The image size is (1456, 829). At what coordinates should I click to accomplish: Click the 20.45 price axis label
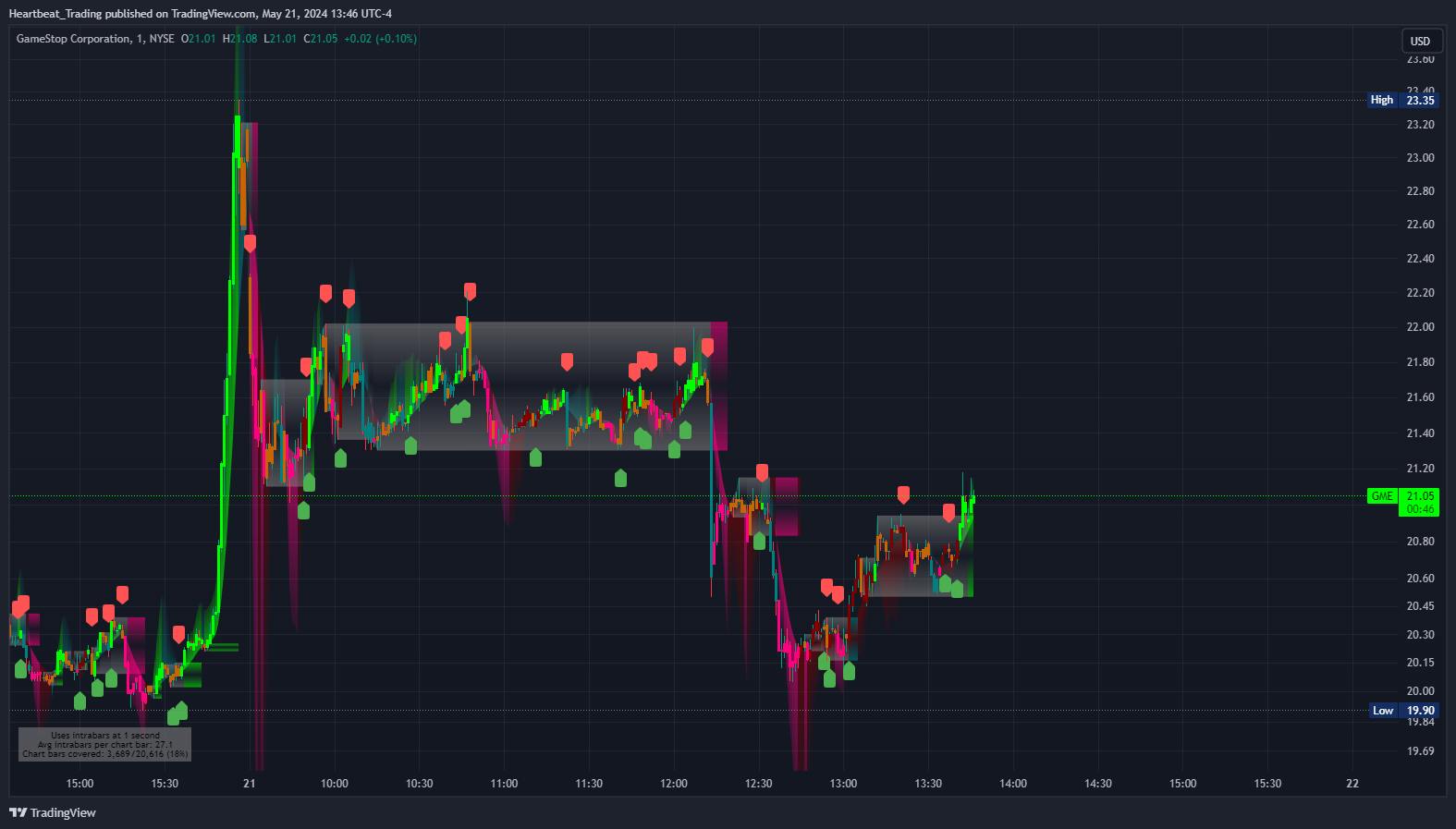tap(1420, 606)
